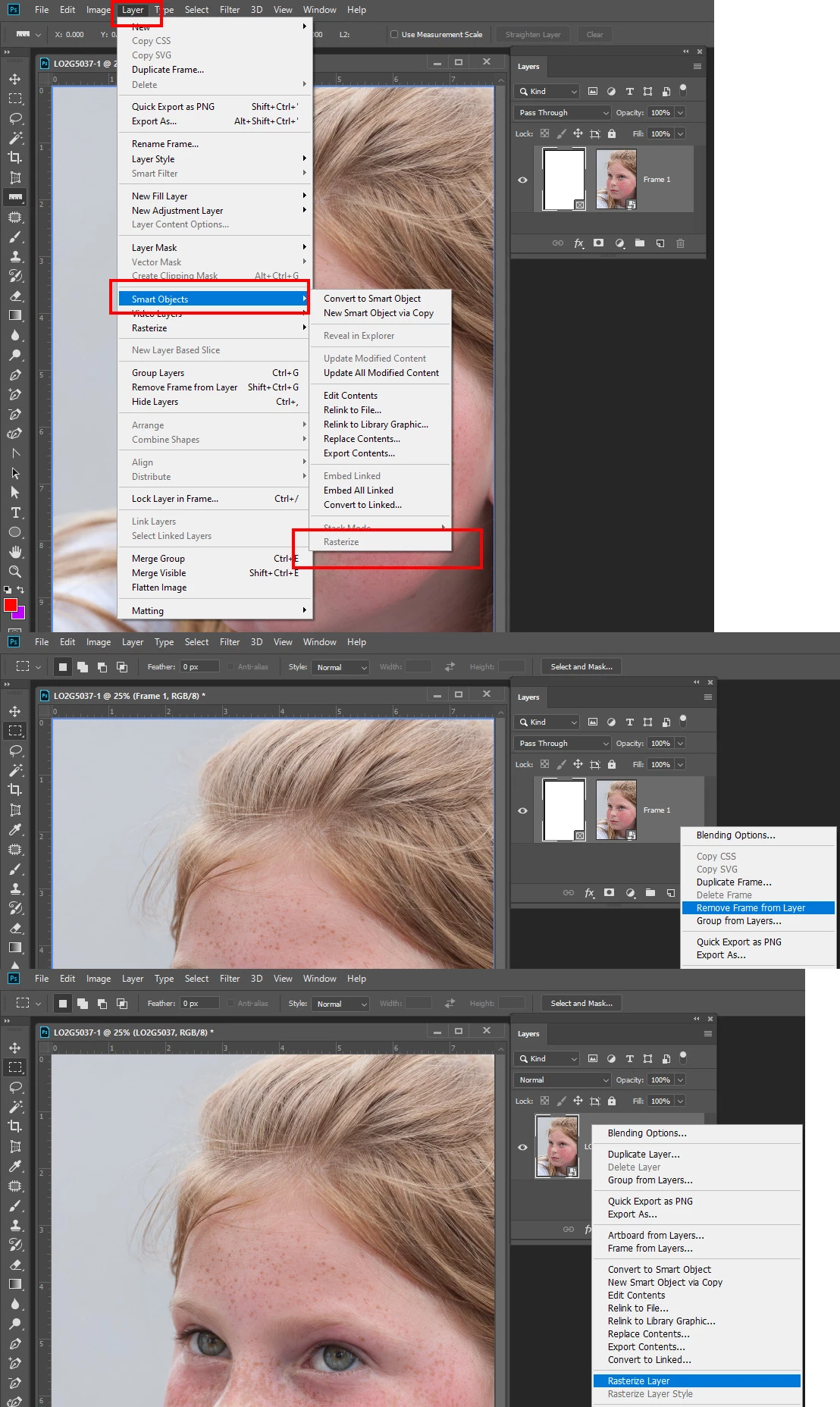The width and height of the screenshot is (840, 1407).
Task: Click the swap foreground and background colors icon
Action: (x=20, y=590)
